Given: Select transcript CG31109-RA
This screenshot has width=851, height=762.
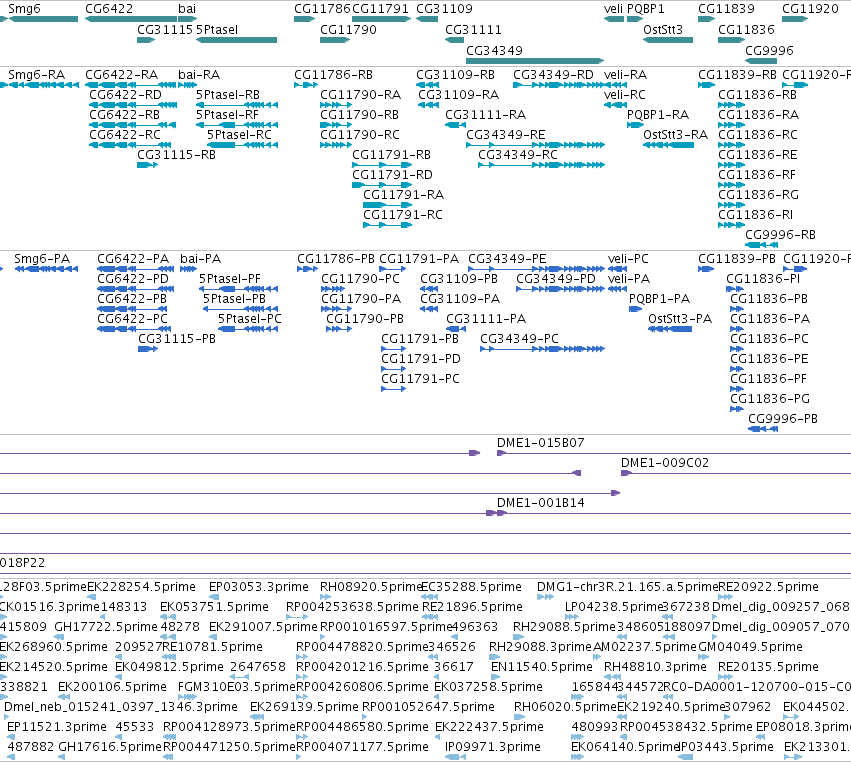Looking at the screenshot, I should (x=458, y=94).
